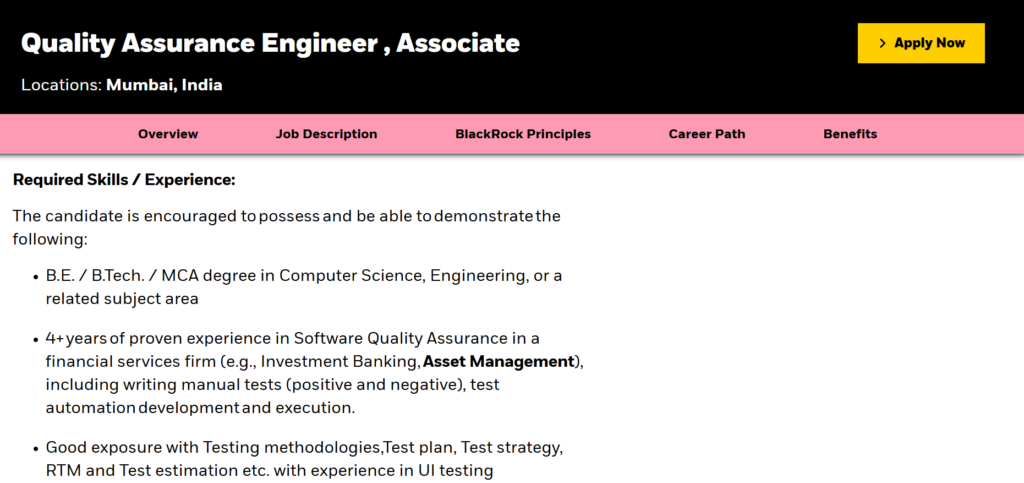
Task: Click the Investment Banking phrase
Action: tap(339, 362)
